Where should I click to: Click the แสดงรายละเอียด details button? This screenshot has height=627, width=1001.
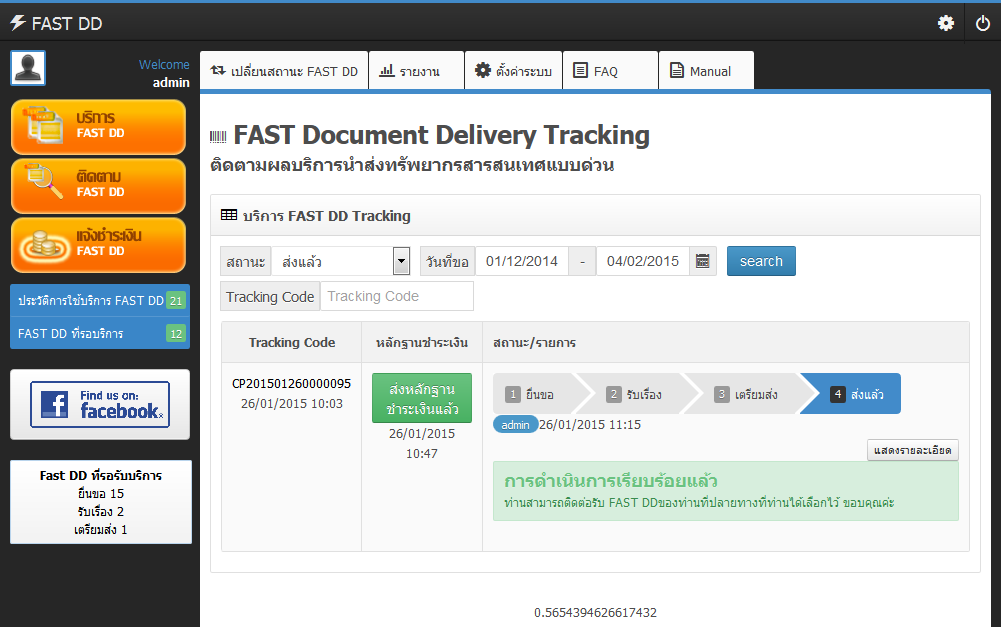[912, 450]
